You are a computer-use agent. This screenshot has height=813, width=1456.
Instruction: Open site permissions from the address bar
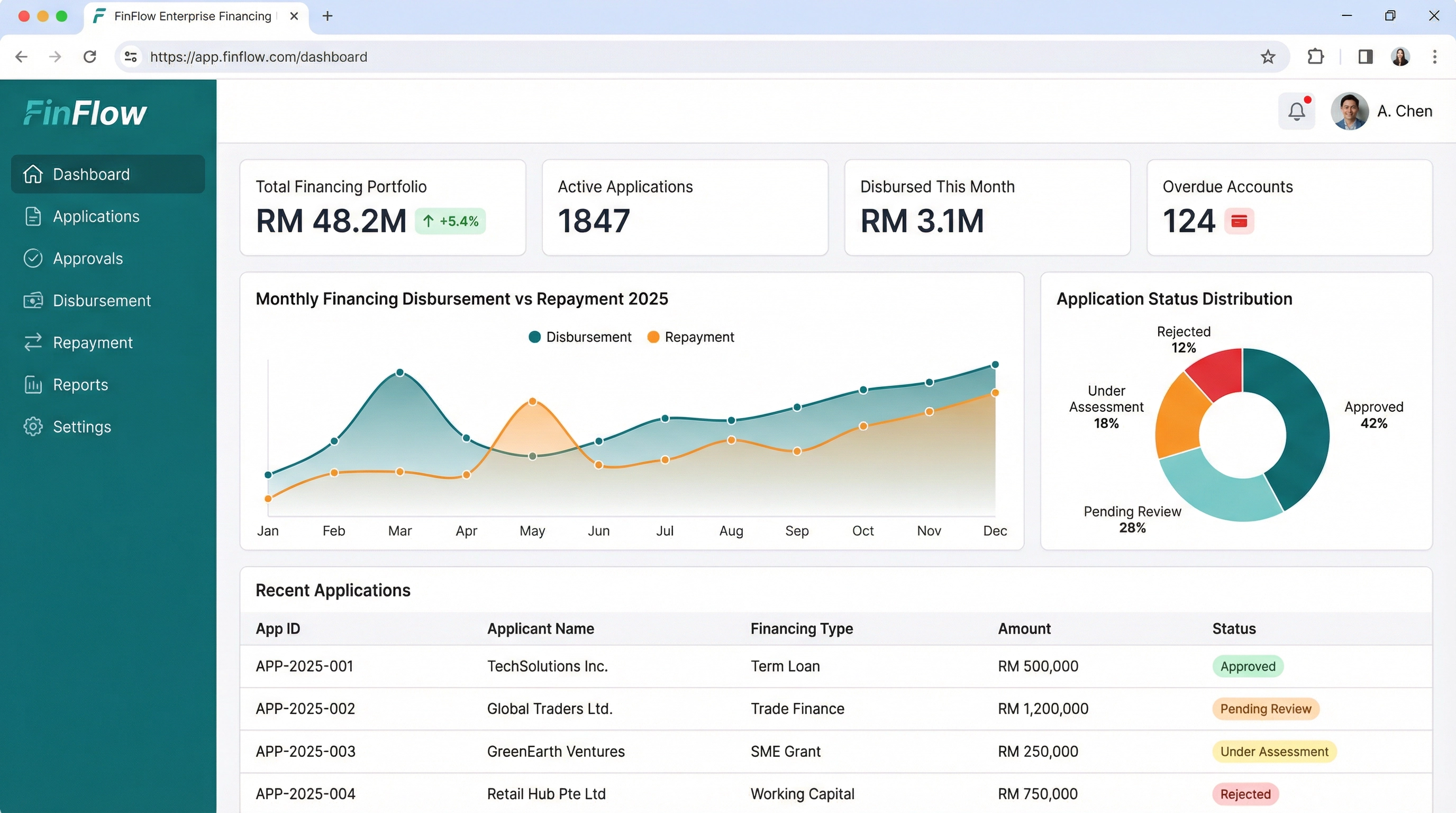pyautogui.click(x=131, y=57)
